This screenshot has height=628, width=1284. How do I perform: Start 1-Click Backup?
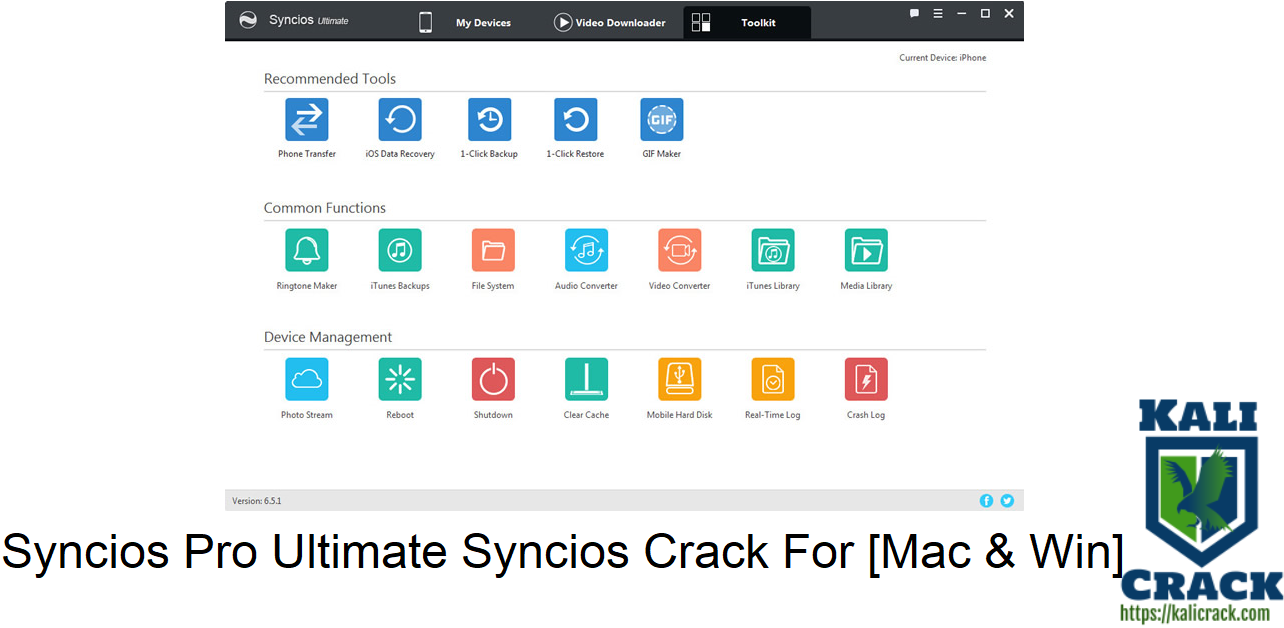click(490, 120)
